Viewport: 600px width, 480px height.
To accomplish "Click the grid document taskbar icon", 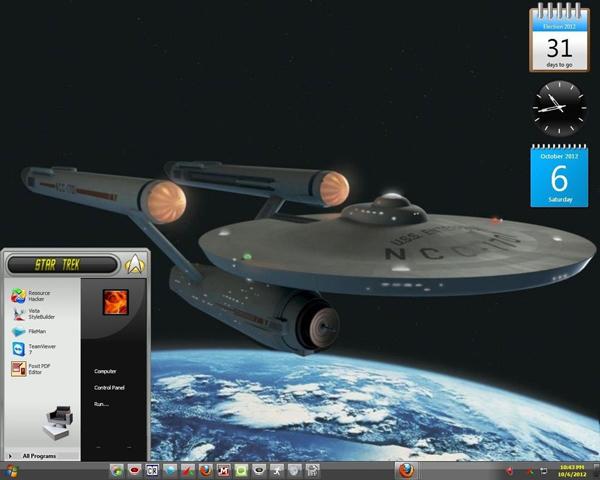I will click(313, 470).
